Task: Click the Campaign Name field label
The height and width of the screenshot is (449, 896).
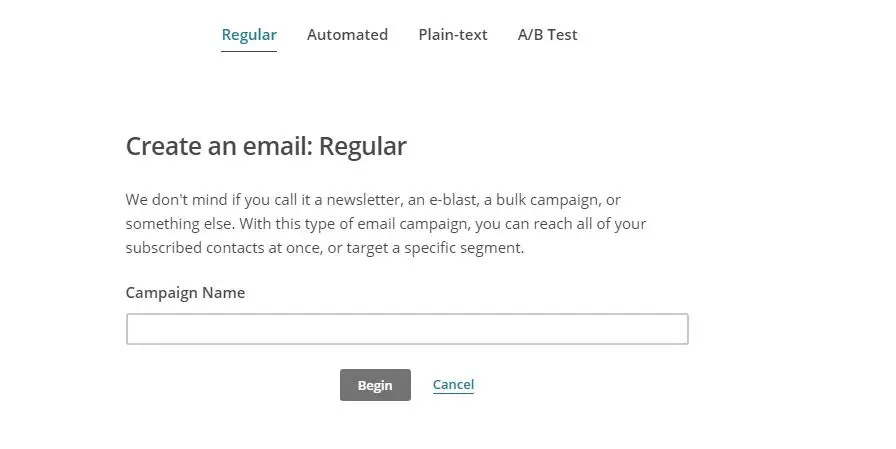Action: 185,293
